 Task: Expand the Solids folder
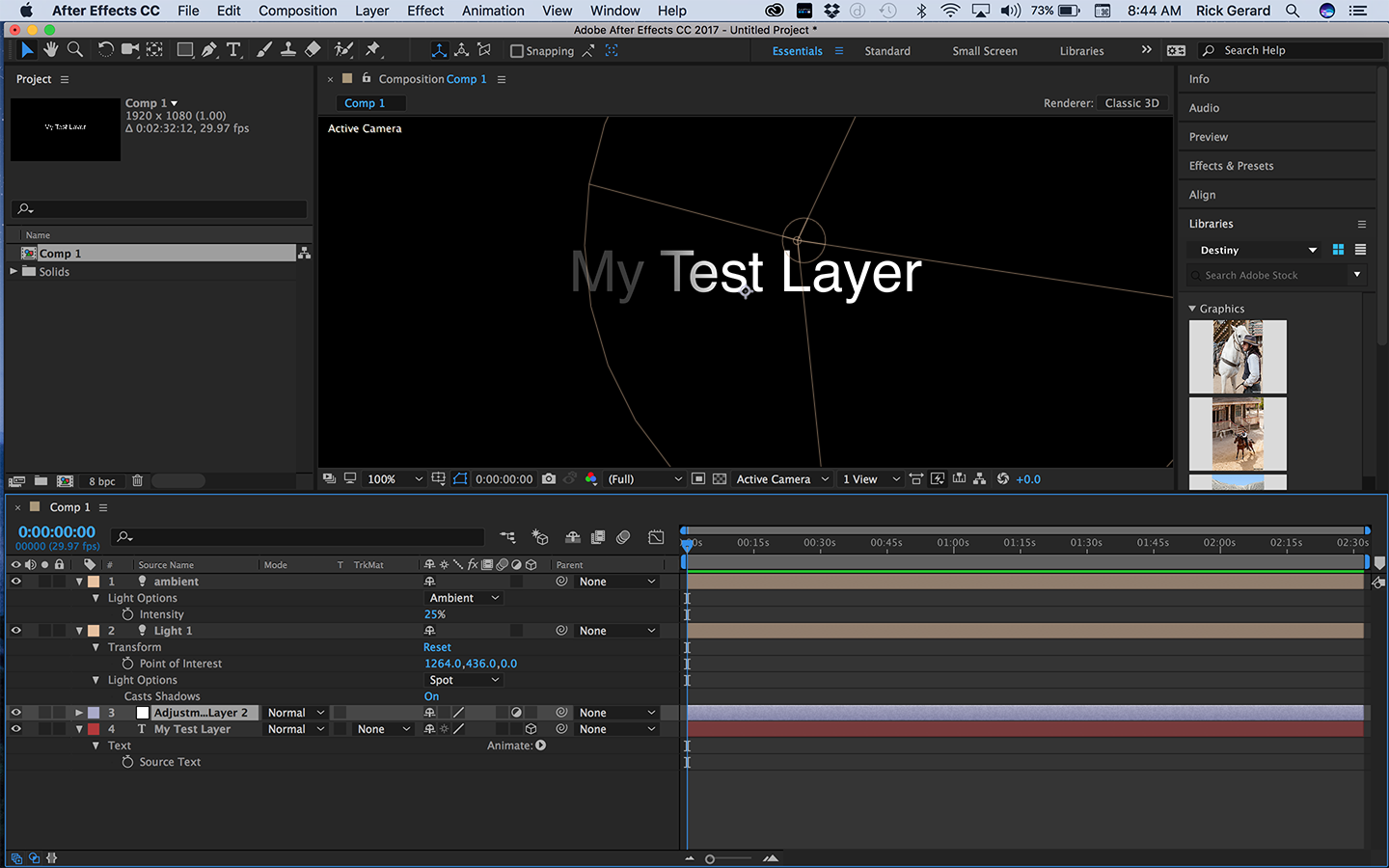(x=14, y=272)
